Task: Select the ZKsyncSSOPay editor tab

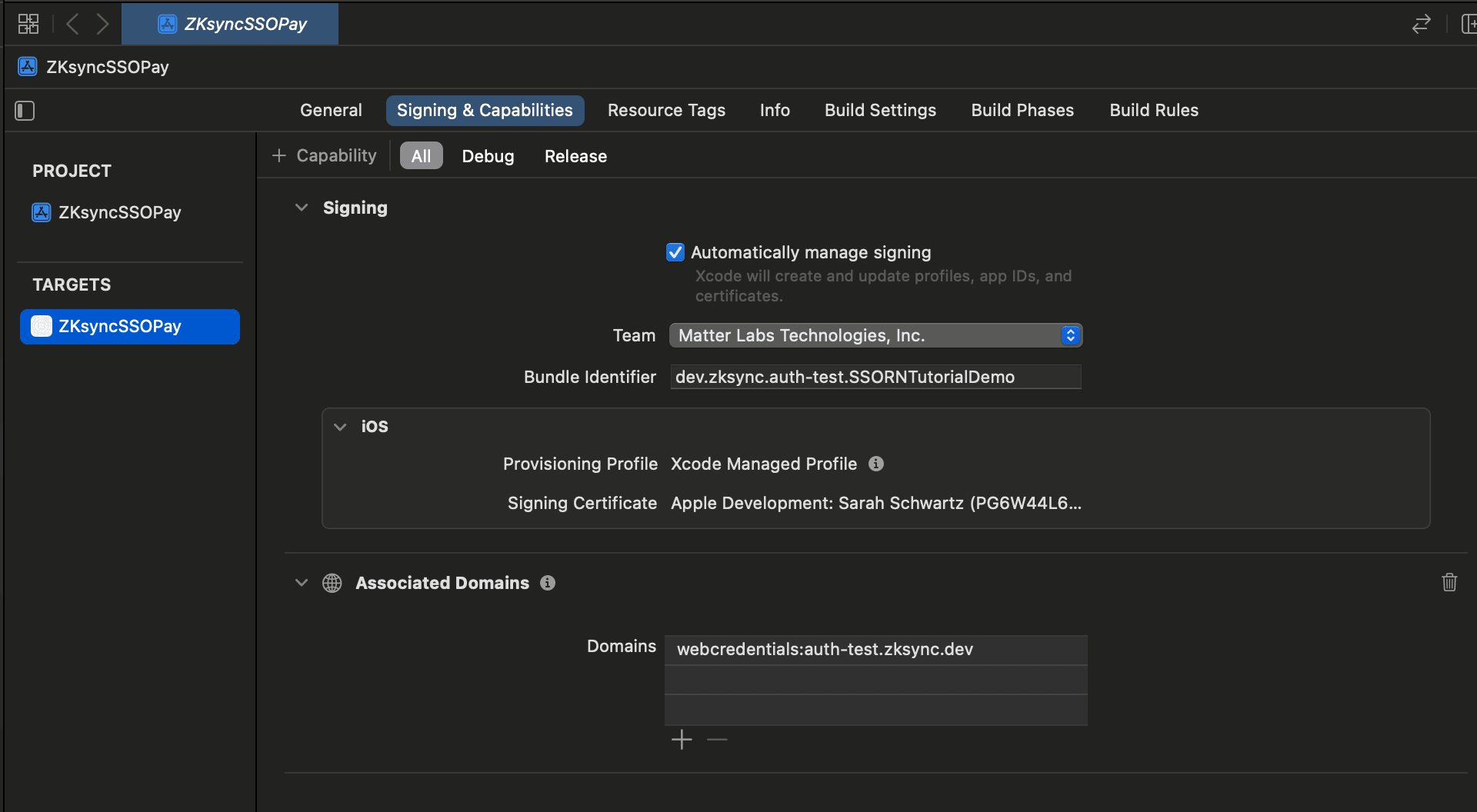Action: click(230, 24)
